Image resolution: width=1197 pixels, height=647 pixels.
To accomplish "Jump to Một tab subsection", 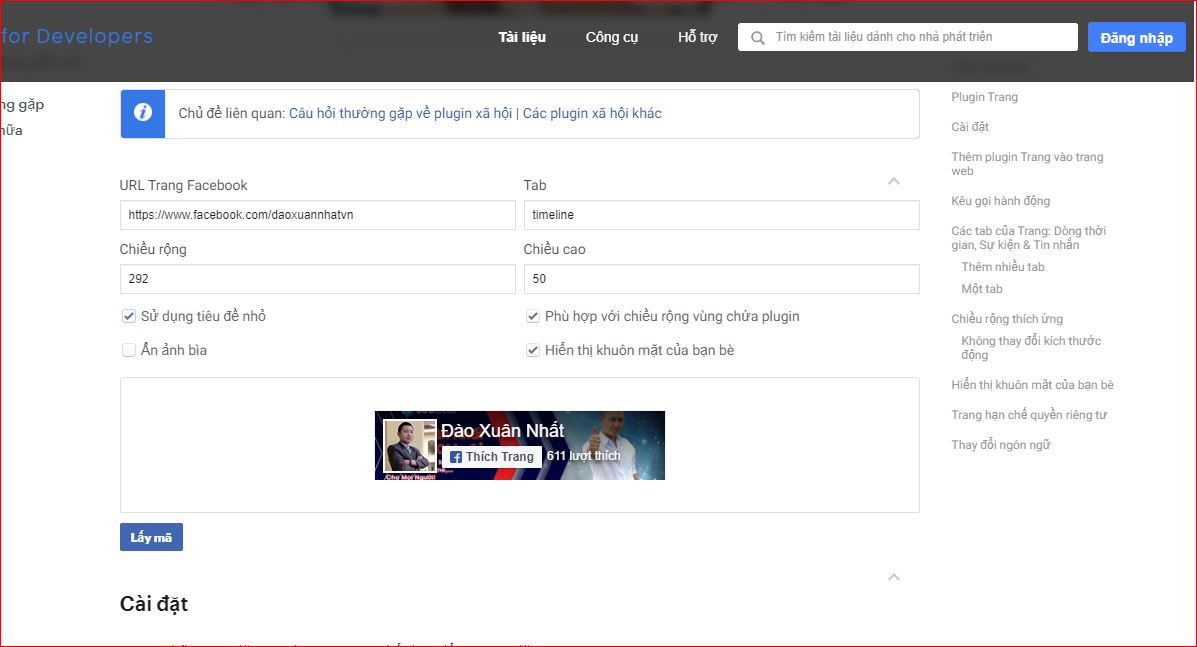I will [x=982, y=288].
